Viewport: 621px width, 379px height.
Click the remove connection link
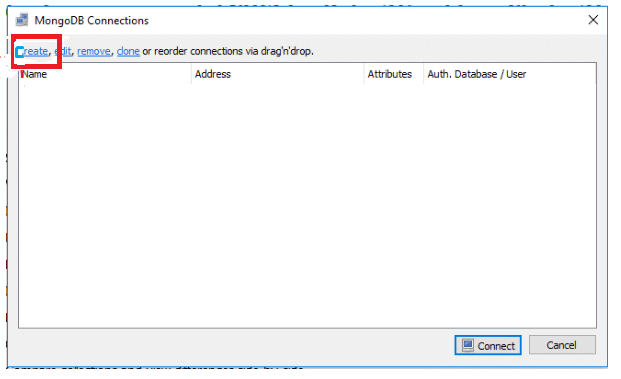pos(94,51)
